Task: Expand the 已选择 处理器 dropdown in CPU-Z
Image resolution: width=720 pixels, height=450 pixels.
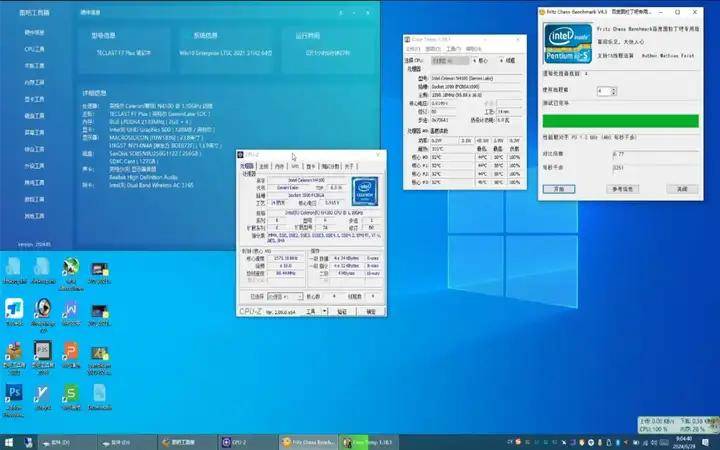Action: tap(285, 297)
